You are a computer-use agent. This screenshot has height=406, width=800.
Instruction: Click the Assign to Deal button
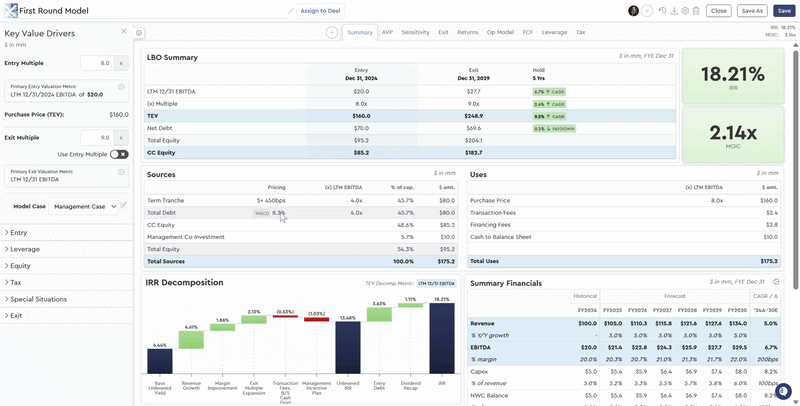320,11
